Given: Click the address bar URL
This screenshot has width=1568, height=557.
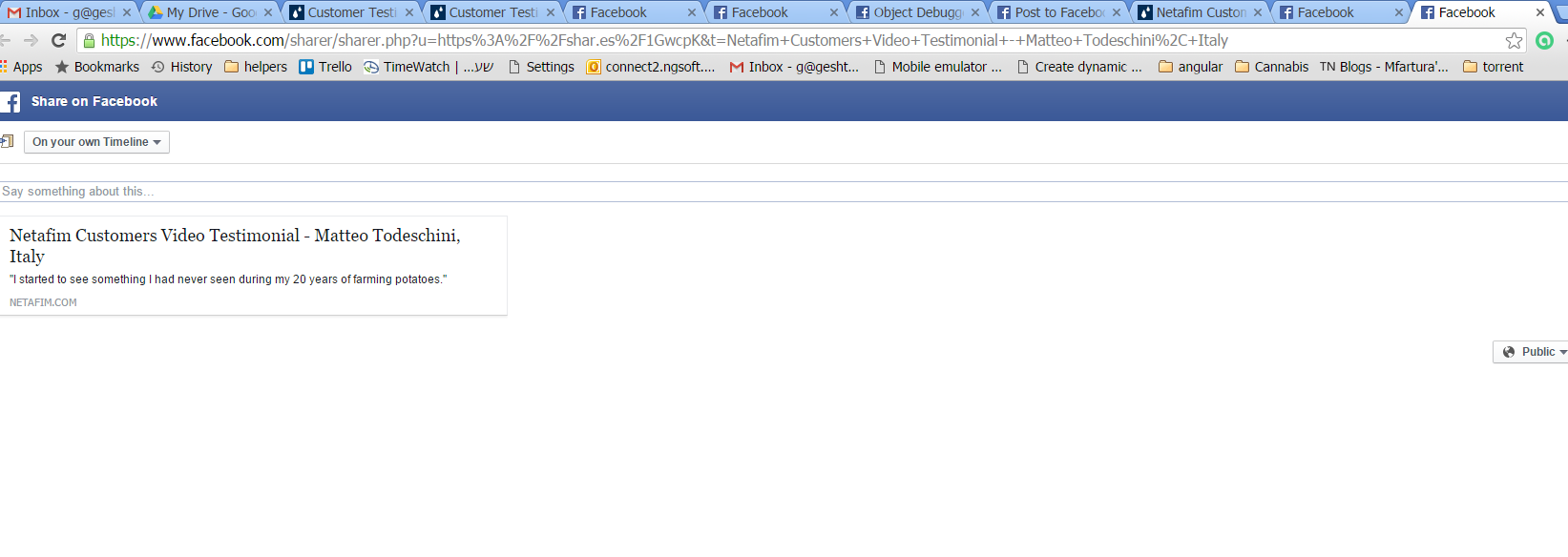Looking at the screenshot, I should point(664,40).
